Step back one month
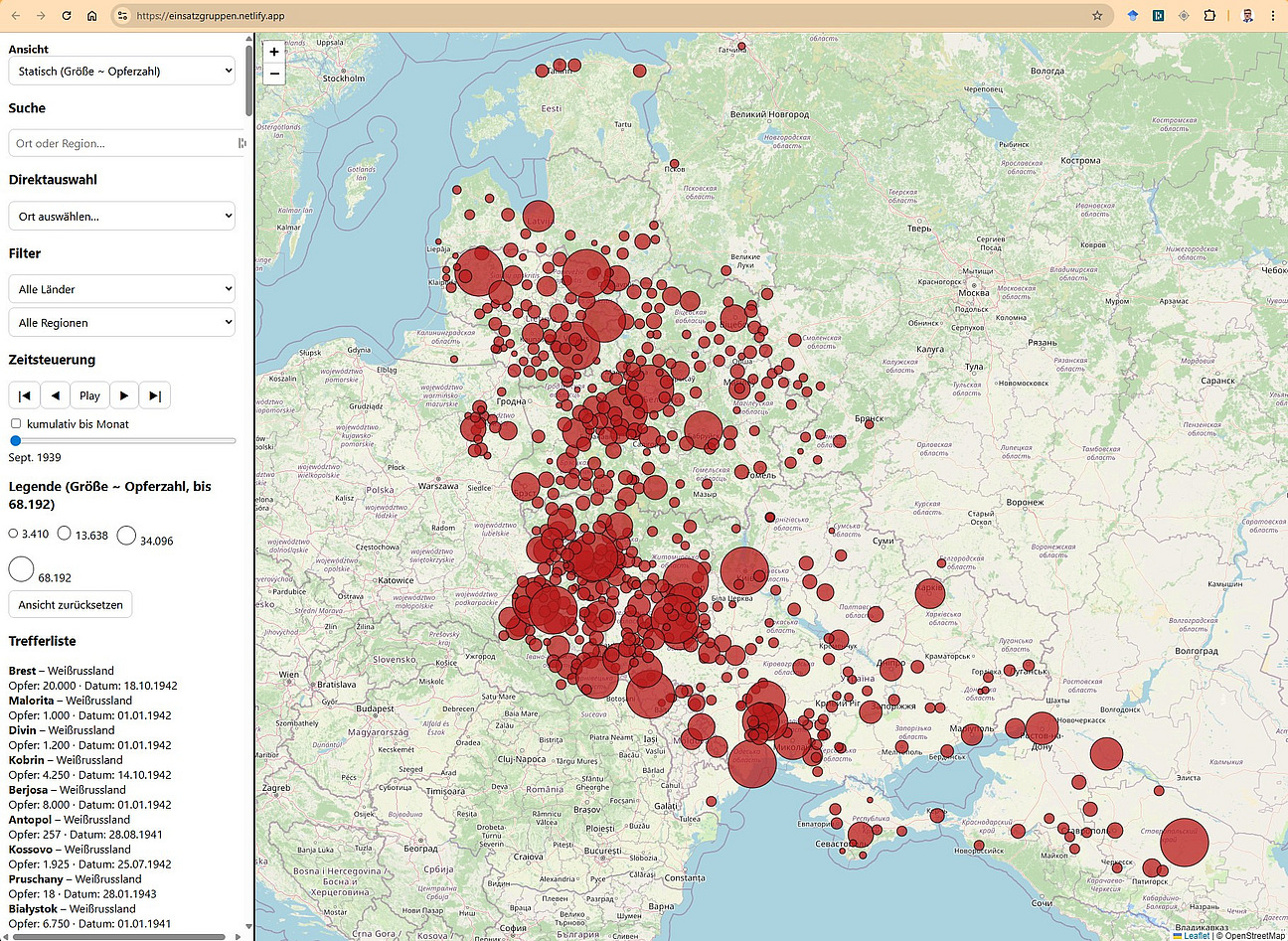Image resolution: width=1288 pixels, height=941 pixels. [56, 395]
